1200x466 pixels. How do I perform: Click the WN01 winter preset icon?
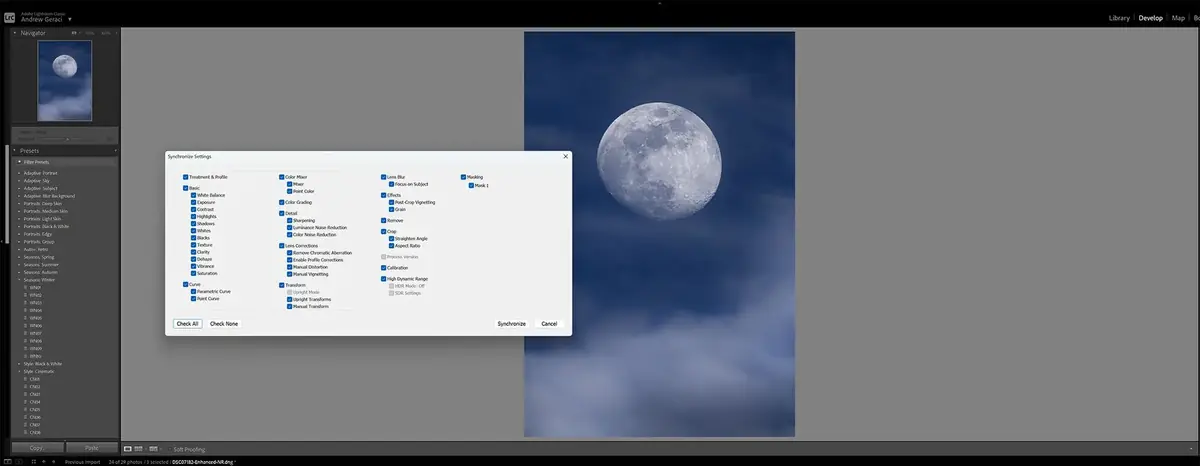pos(28,287)
